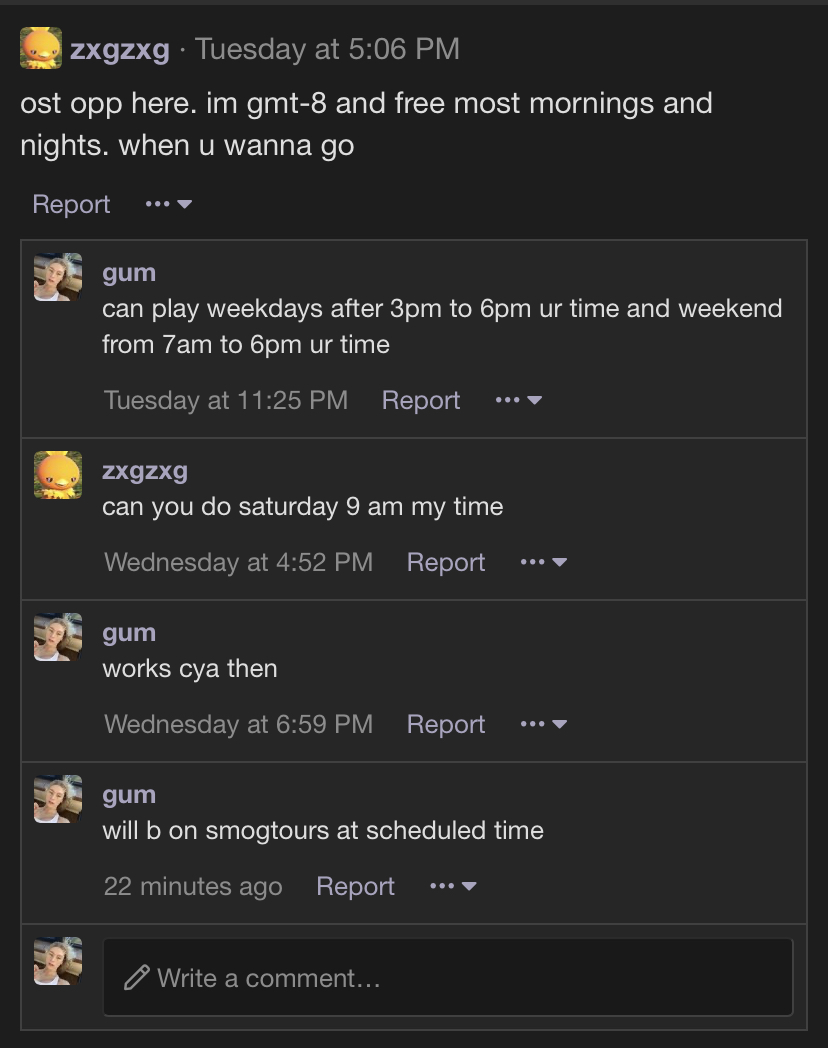Viewport: 828px width, 1048px height.
Task: Expand options for 22 minutes ago comment
Action: coord(453,886)
